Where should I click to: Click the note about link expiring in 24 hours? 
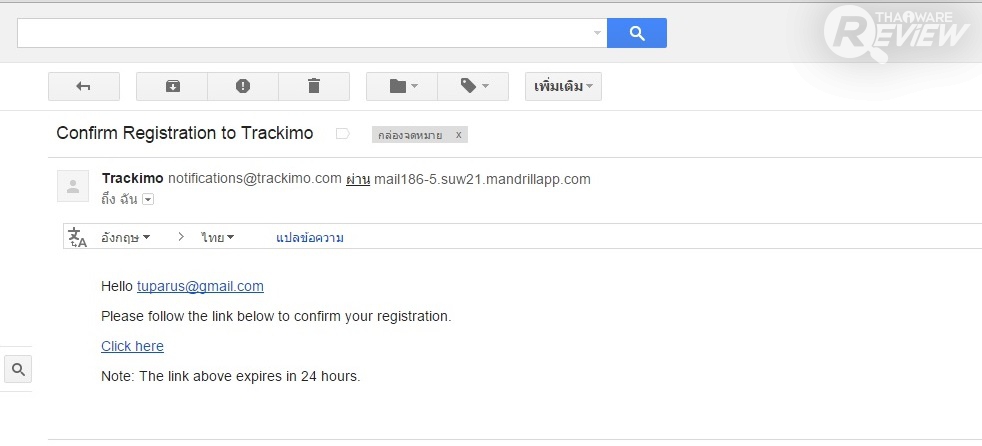click(x=230, y=376)
